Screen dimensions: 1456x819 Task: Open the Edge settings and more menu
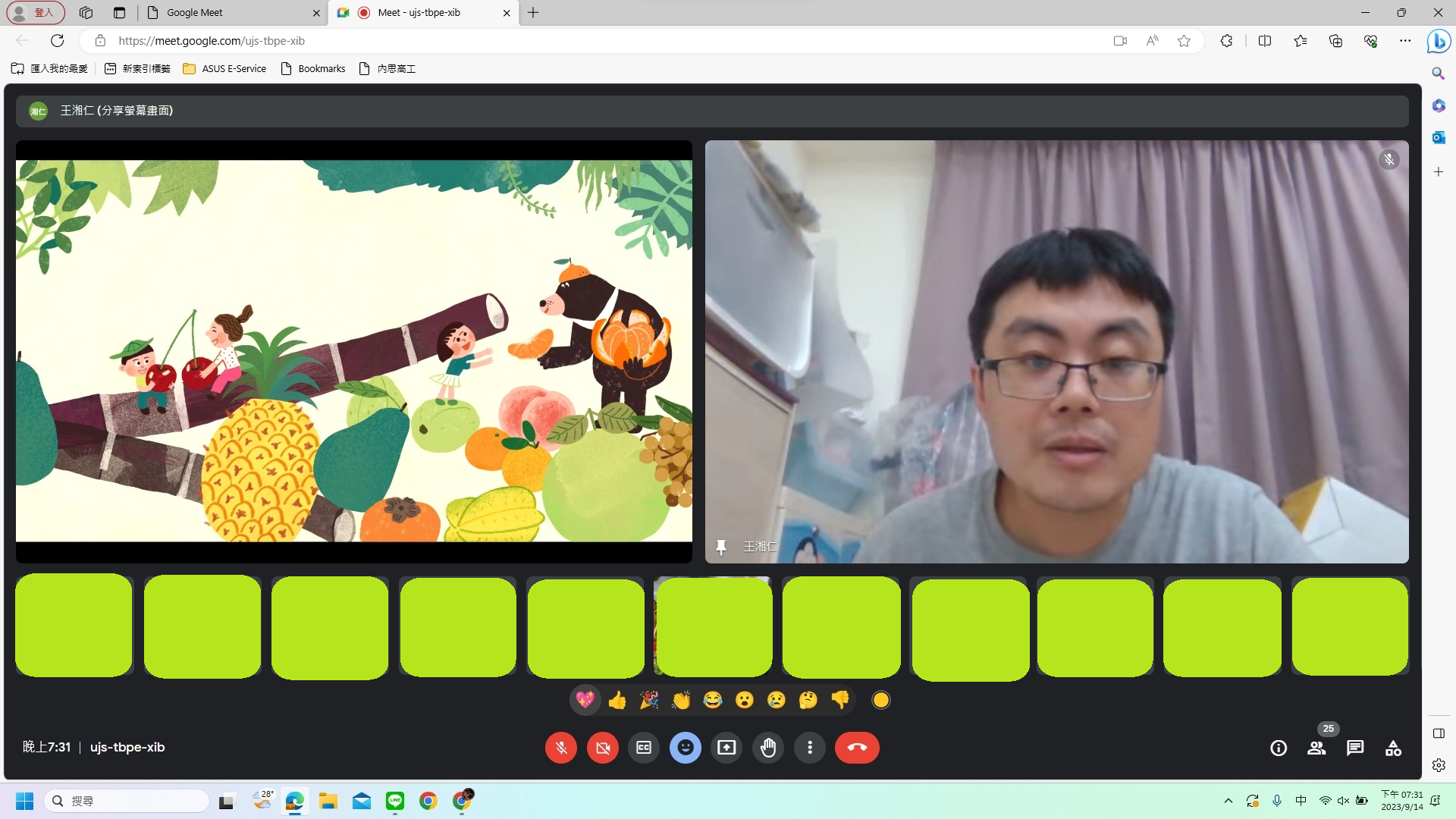pos(1405,41)
